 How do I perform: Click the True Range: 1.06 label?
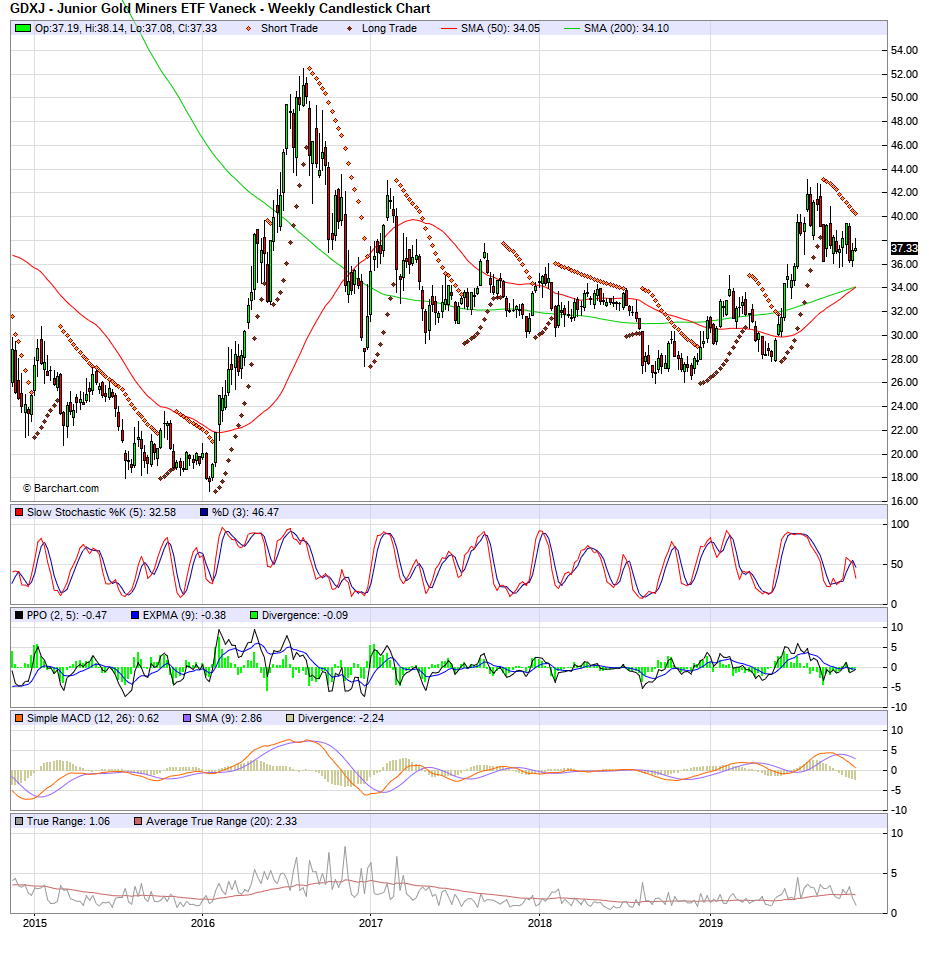69,821
